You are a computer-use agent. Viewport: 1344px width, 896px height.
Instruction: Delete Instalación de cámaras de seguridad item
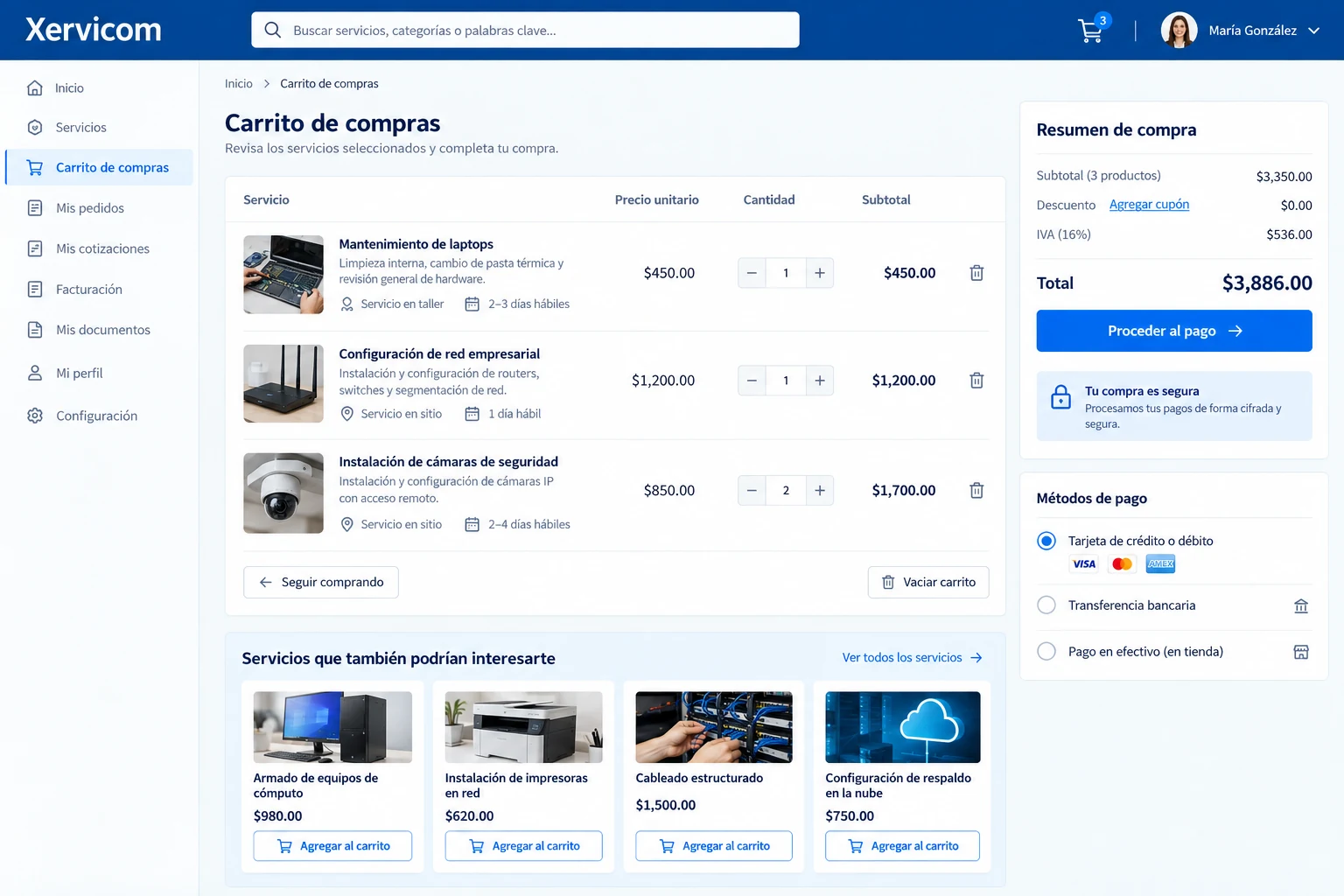[976, 491]
